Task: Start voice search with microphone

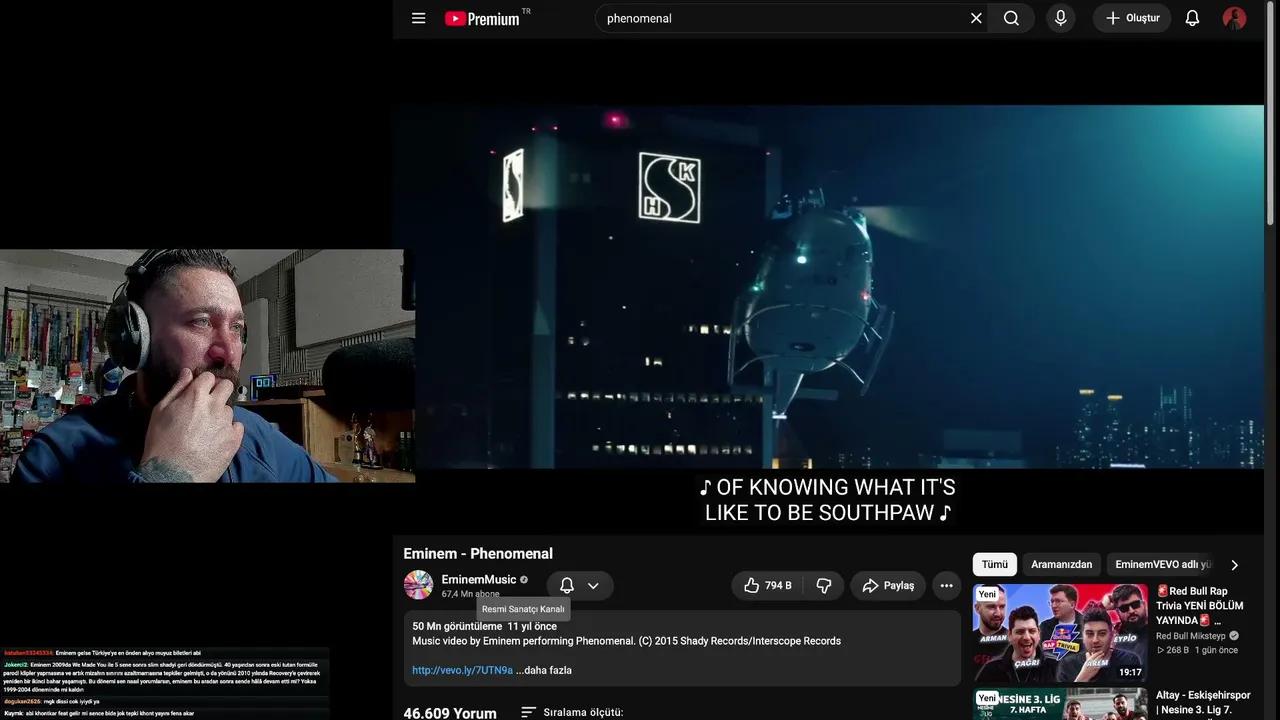Action: coord(1060,18)
